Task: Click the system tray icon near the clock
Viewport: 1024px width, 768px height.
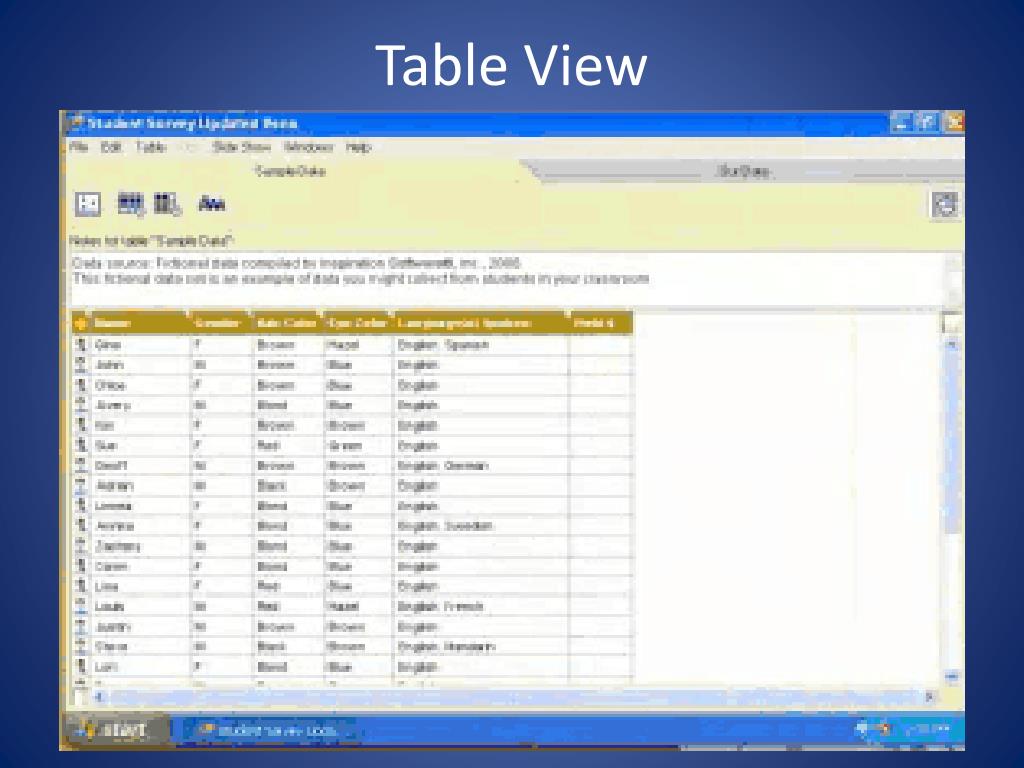Action: pyautogui.click(x=885, y=729)
